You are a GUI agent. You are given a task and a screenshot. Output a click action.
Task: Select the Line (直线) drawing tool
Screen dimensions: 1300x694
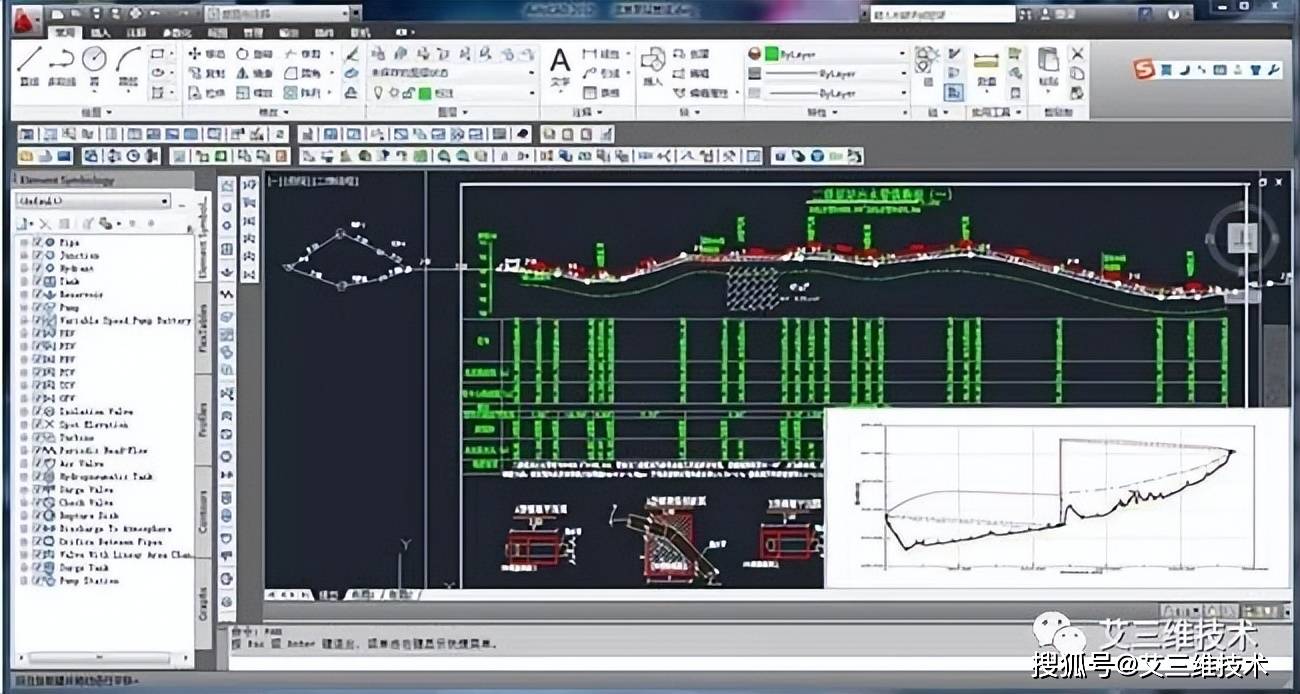[30, 58]
